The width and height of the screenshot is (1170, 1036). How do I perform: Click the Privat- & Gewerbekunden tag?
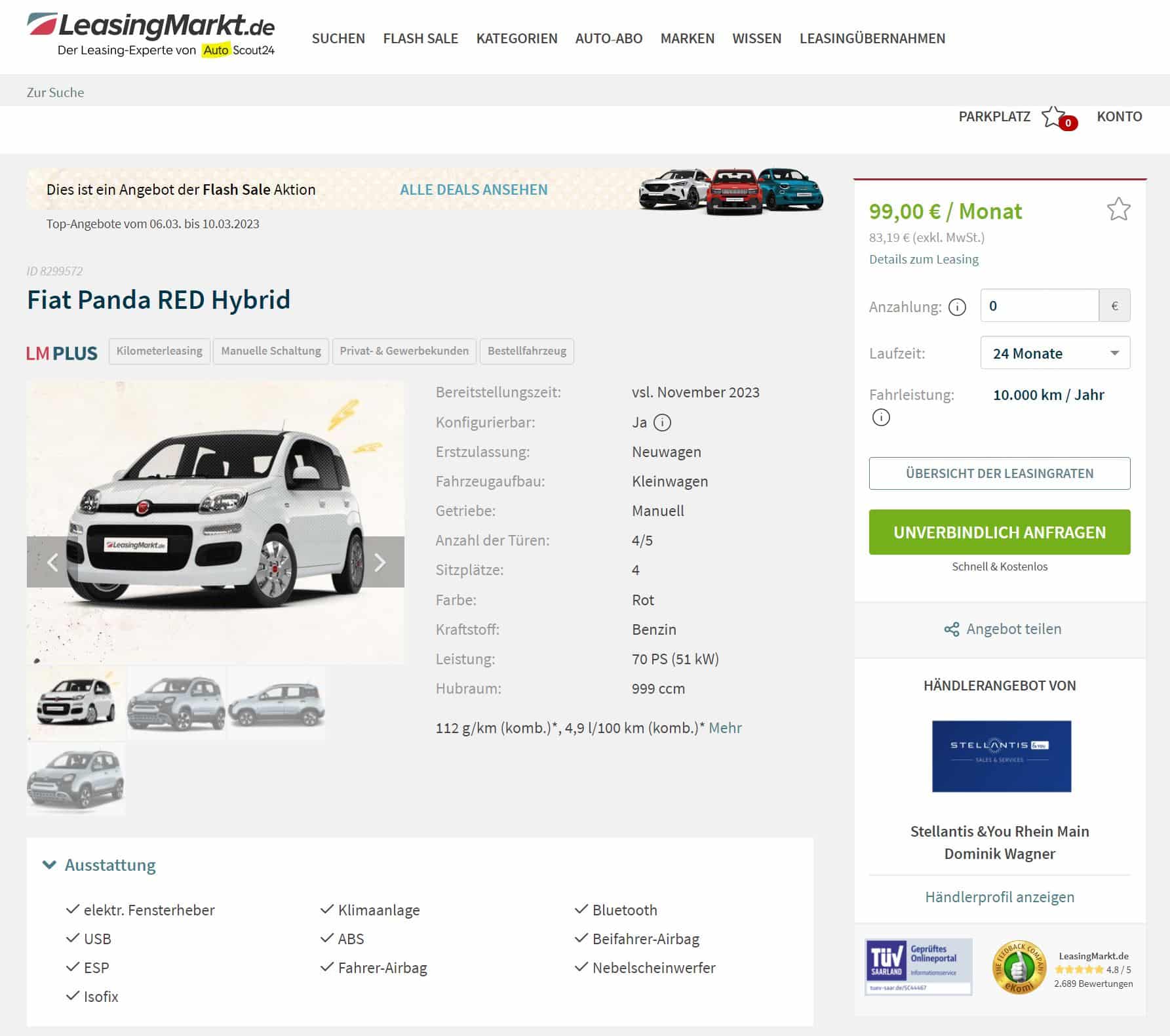[404, 351]
